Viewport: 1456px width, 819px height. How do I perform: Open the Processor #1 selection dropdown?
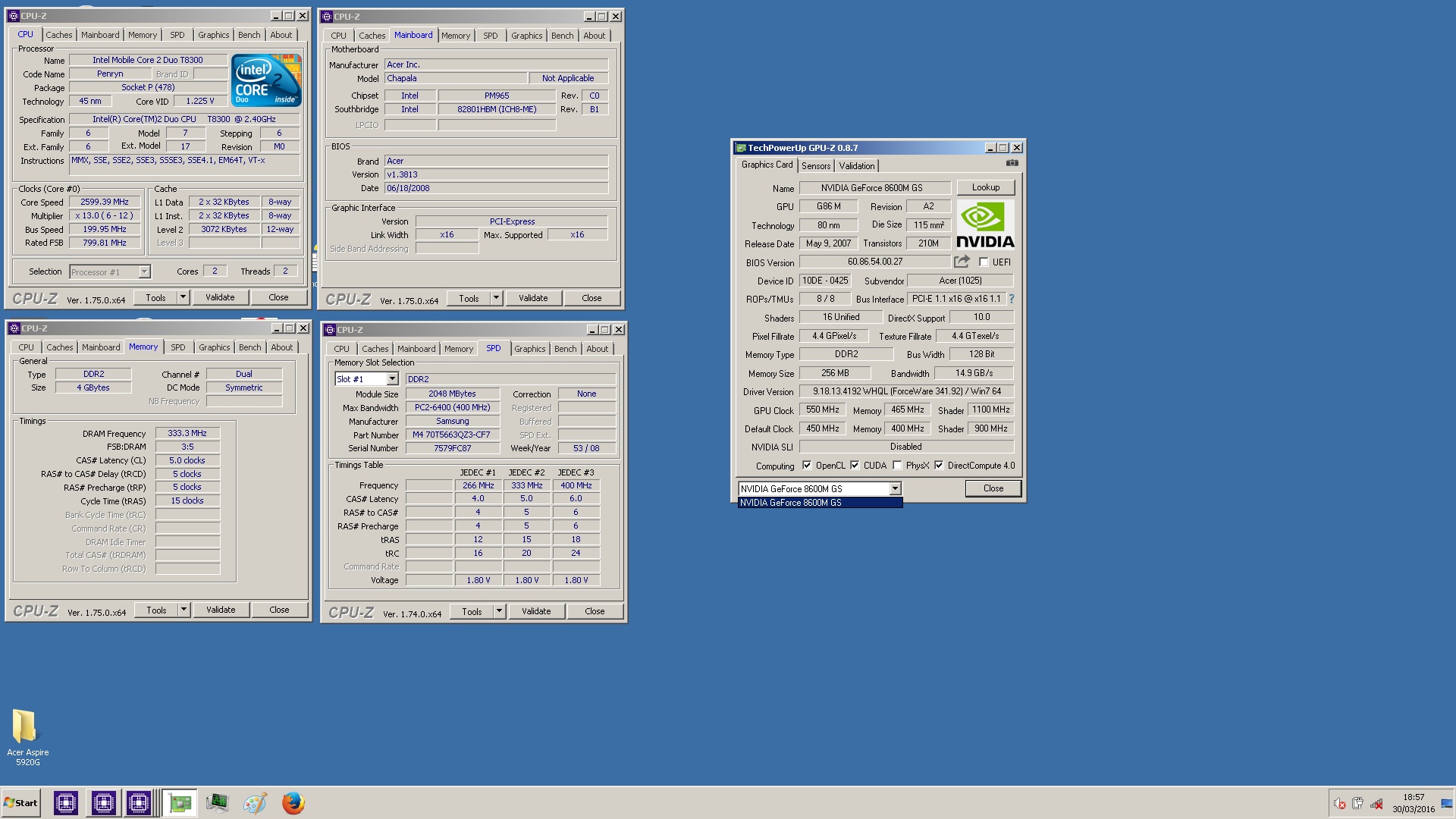144,271
